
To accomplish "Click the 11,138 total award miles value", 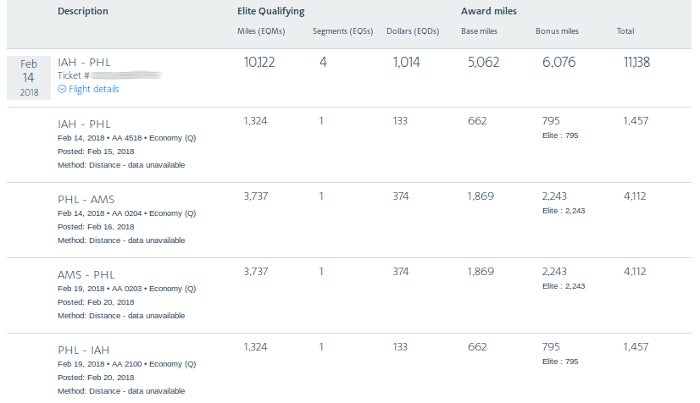I will pos(636,62).
